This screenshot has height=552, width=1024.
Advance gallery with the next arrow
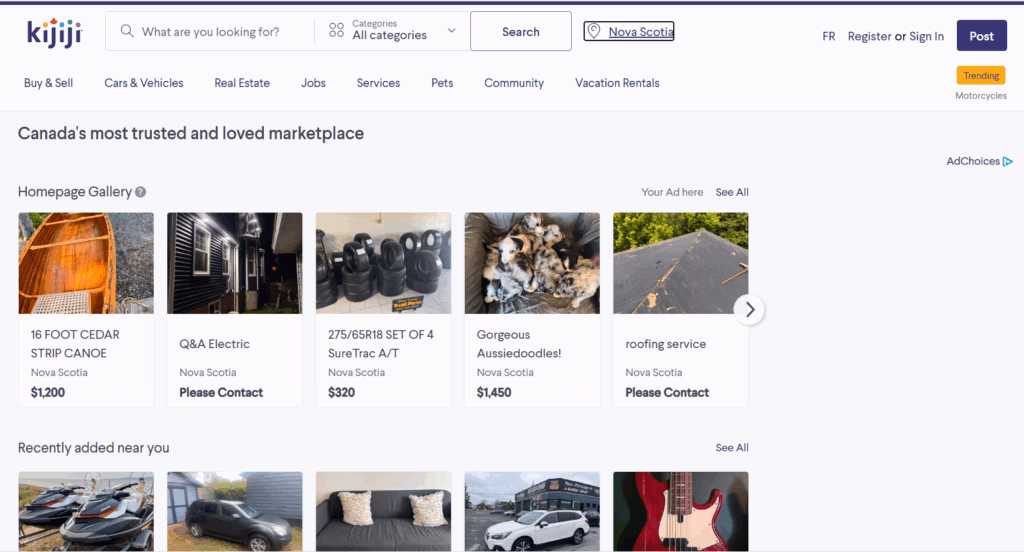click(x=749, y=310)
